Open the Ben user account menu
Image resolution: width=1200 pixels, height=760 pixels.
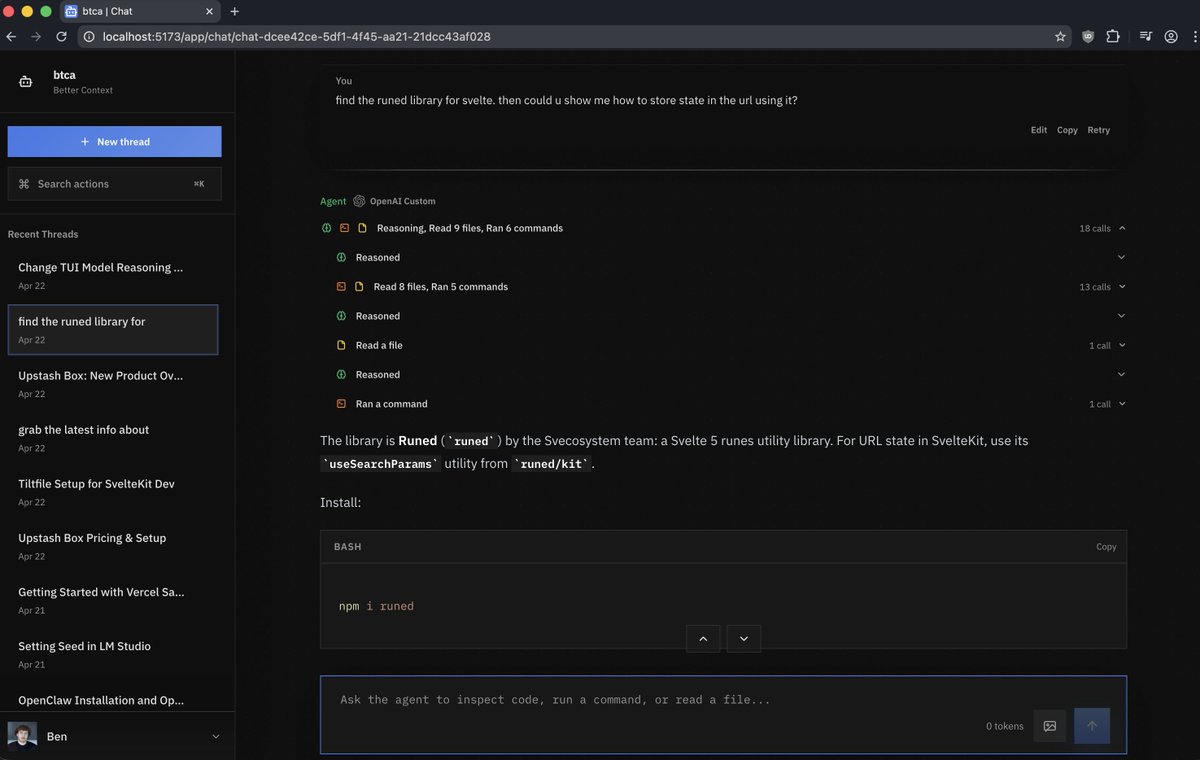coord(115,736)
